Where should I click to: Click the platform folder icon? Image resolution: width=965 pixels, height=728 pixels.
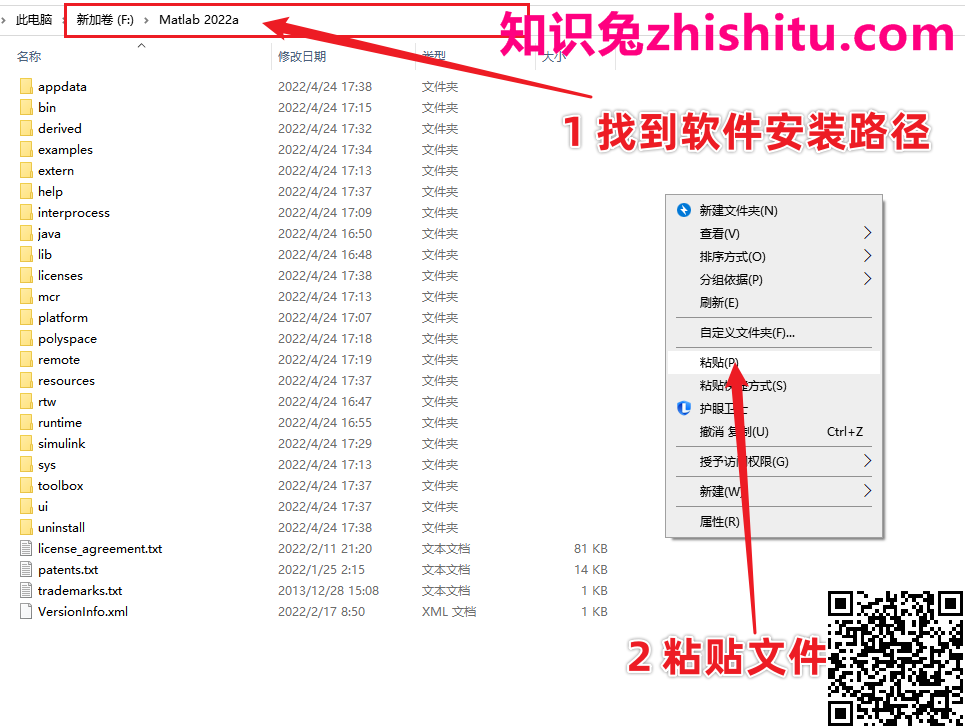pos(26,318)
